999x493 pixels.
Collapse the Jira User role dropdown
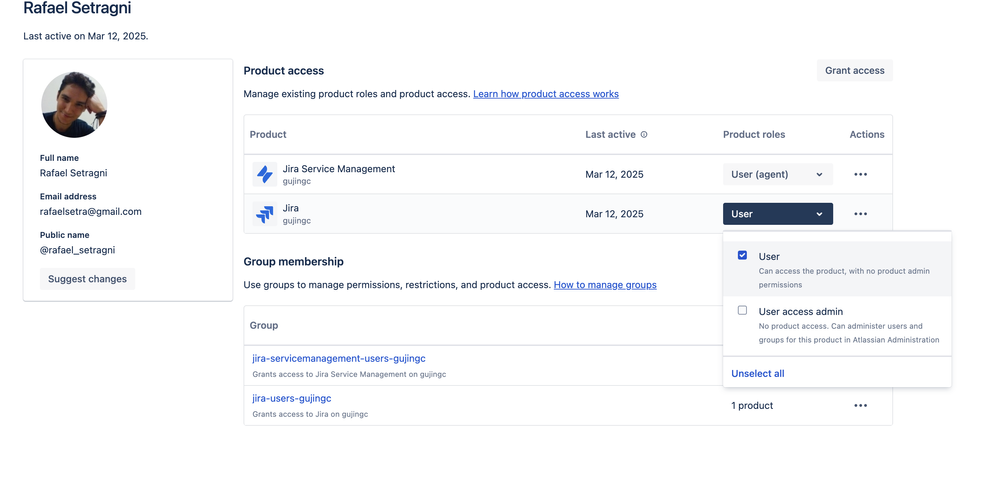click(x=778, y=214)
